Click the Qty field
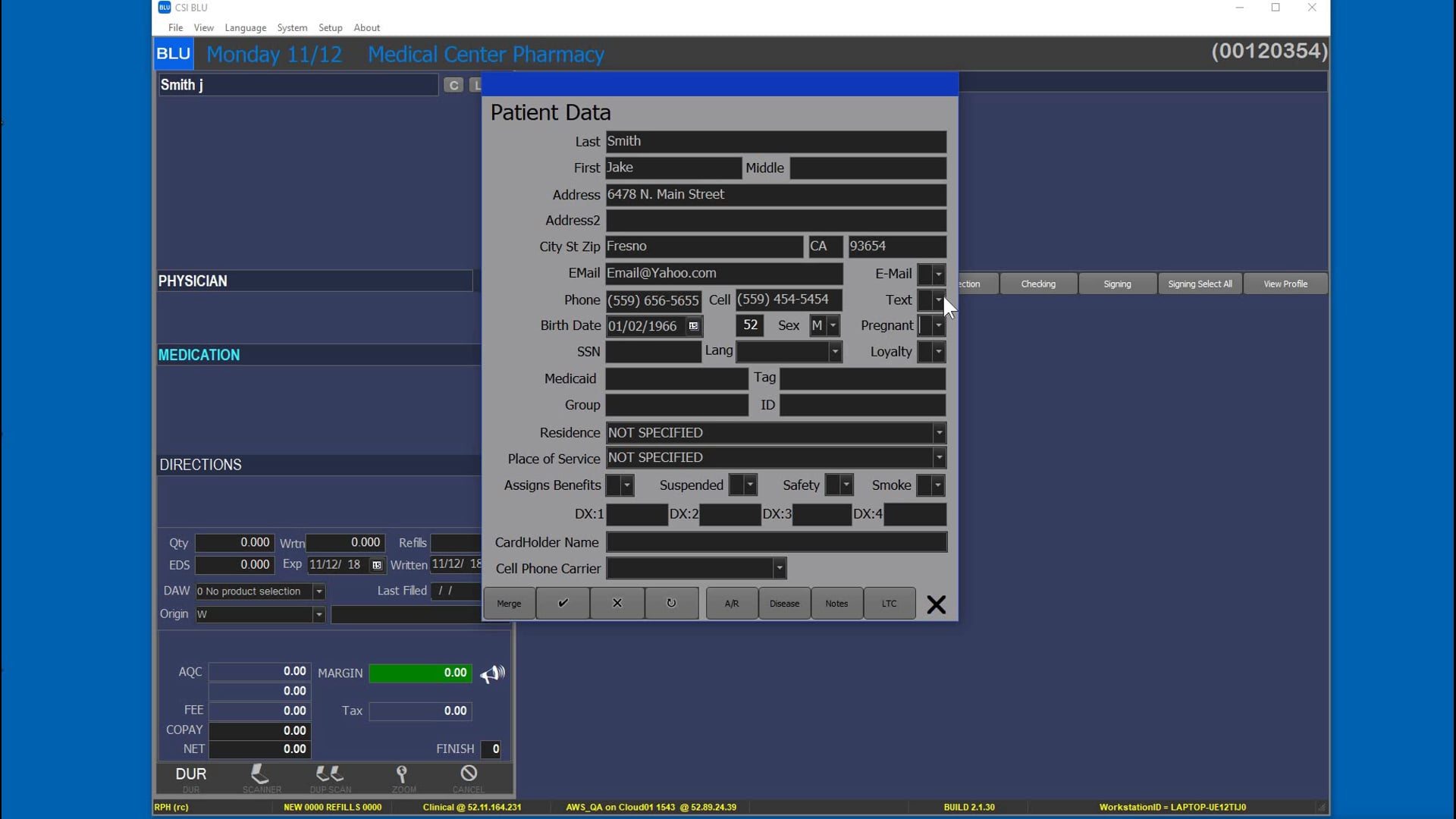 tap(234, 543)
